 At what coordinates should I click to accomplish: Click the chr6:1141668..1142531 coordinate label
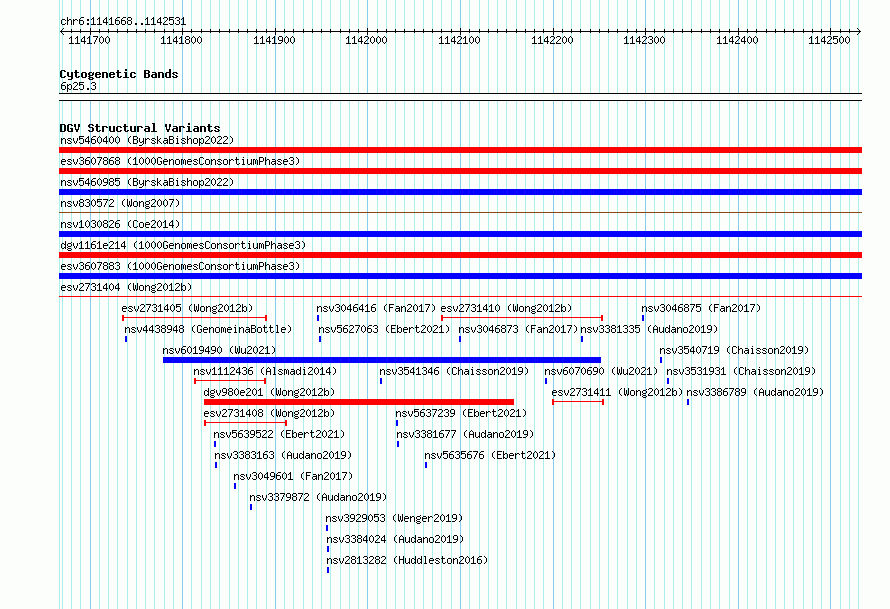(x=123, y=22)
